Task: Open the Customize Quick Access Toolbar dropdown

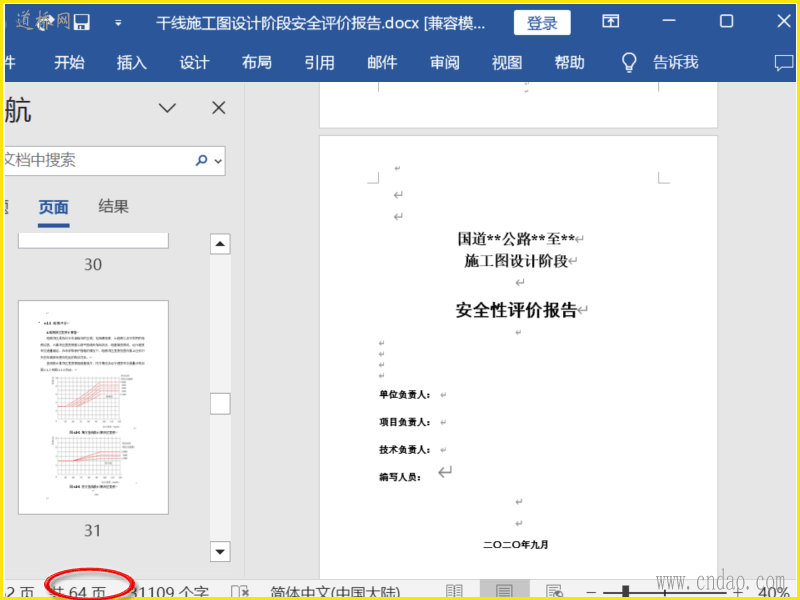Action: tap(118, 23)
